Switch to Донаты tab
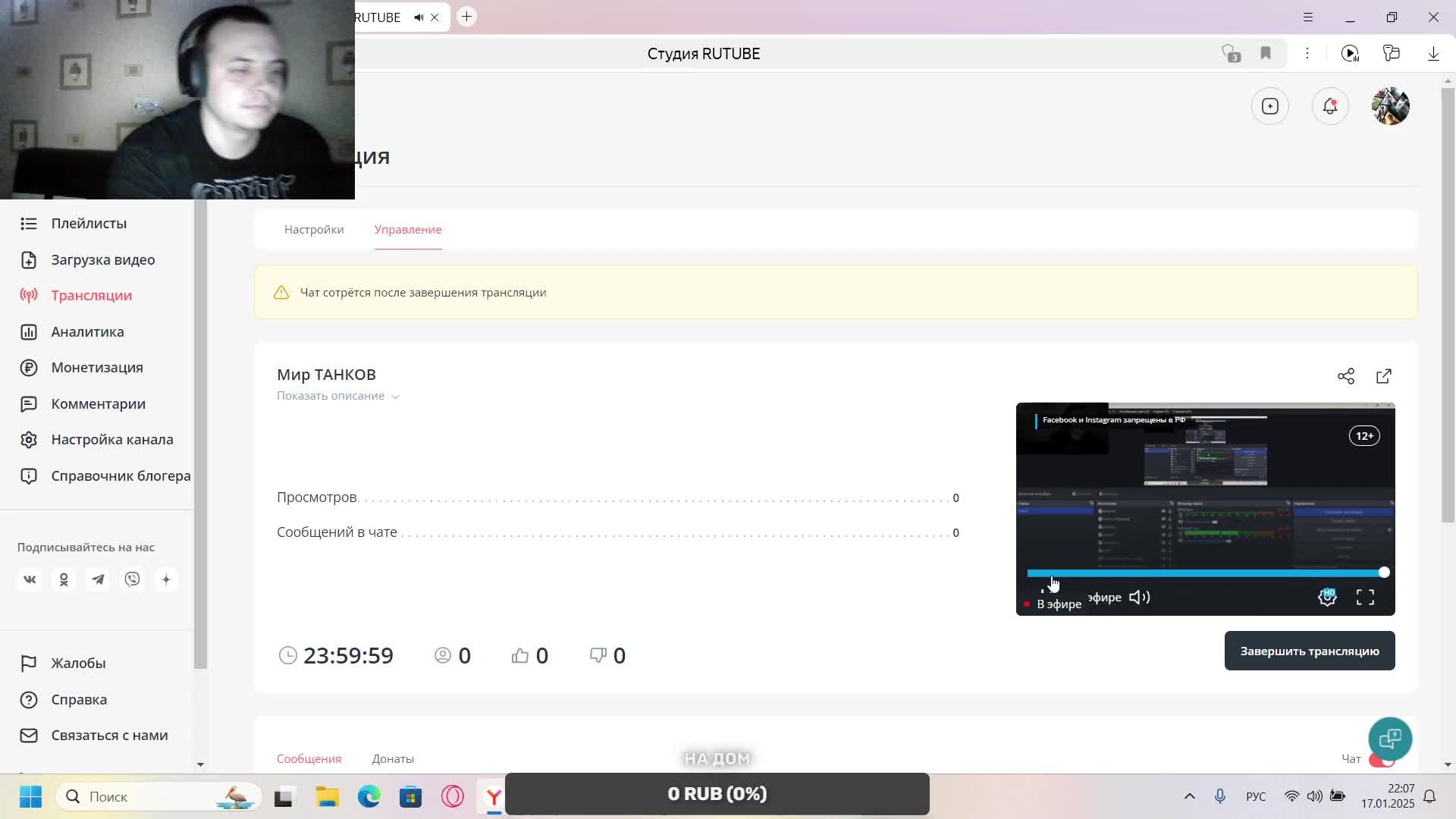 (x=393, y=758)
